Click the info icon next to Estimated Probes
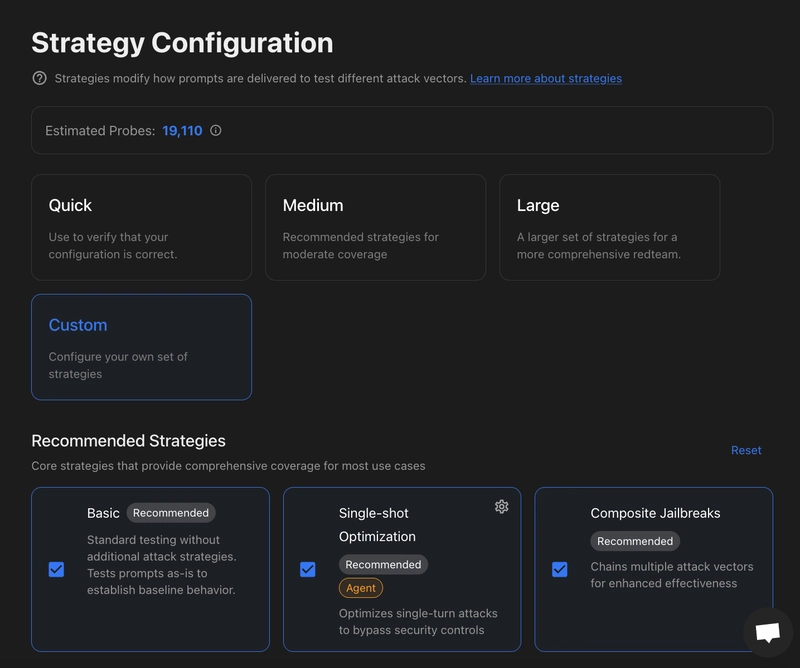Screen dimensions: 800x668 (x=216, y=131)
